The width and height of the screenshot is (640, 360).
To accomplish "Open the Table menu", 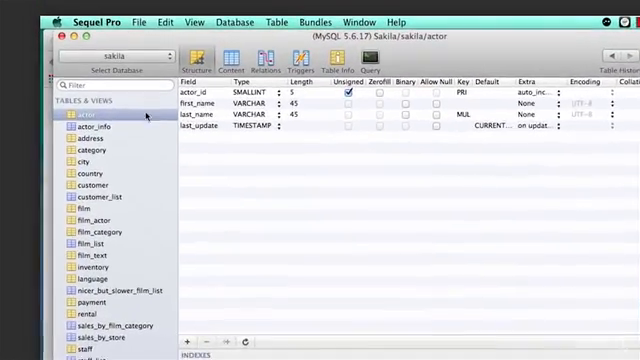I will 277,22.
